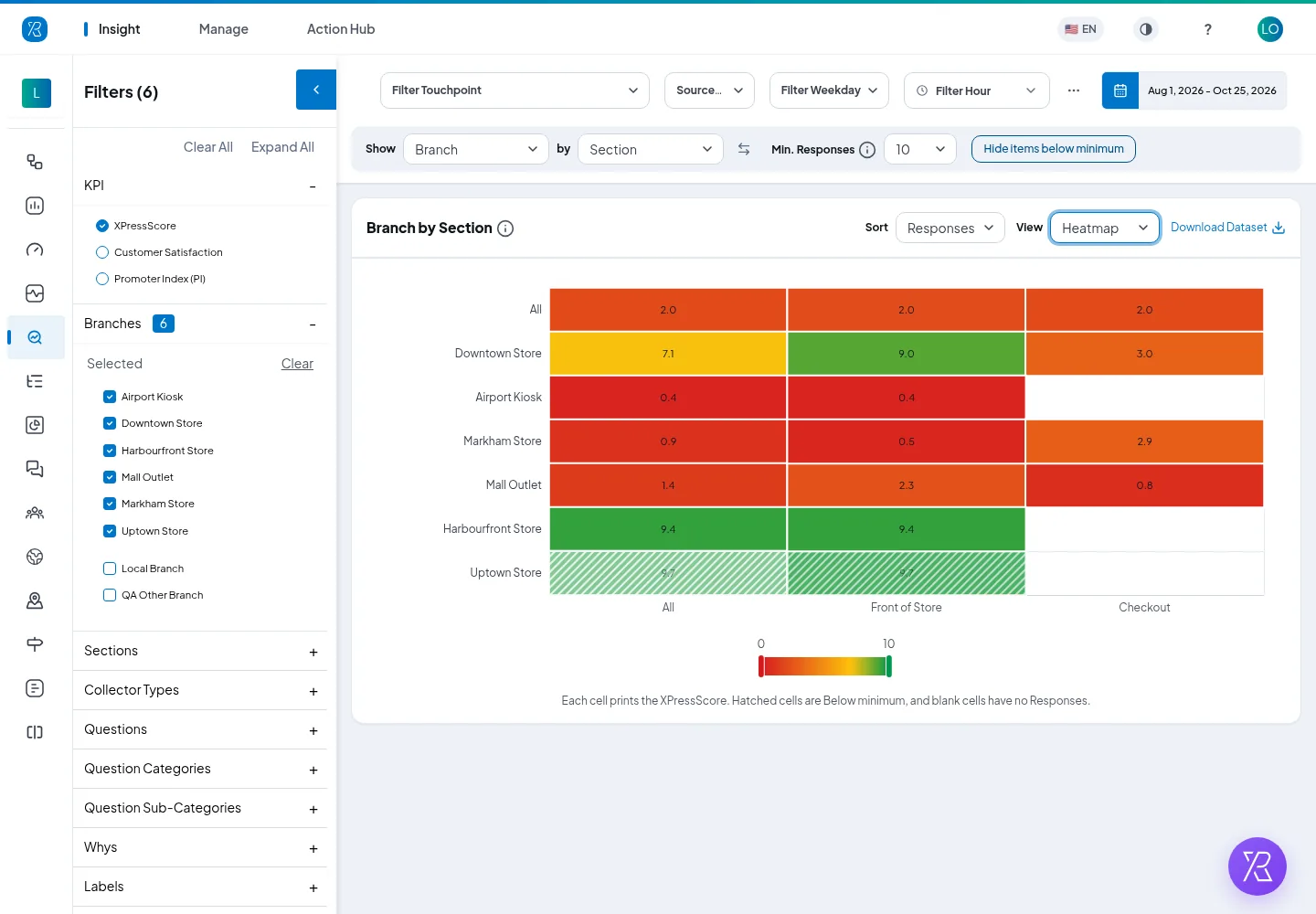Click the Min. Responses info icon
The width and height of the screenshot is (1316, 914).
point(867,150)
